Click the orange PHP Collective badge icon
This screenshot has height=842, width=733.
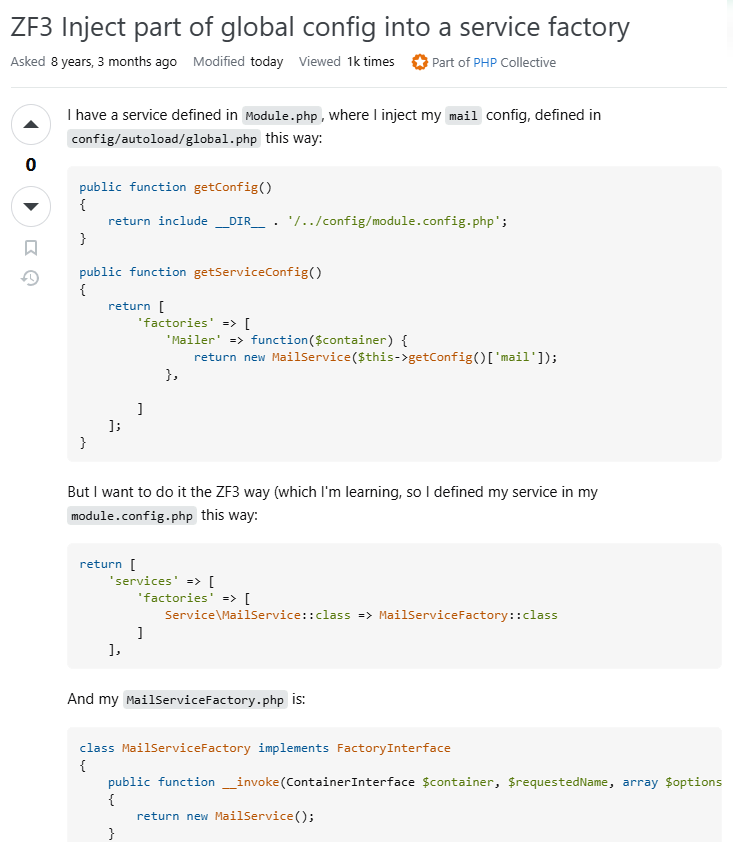420,62
